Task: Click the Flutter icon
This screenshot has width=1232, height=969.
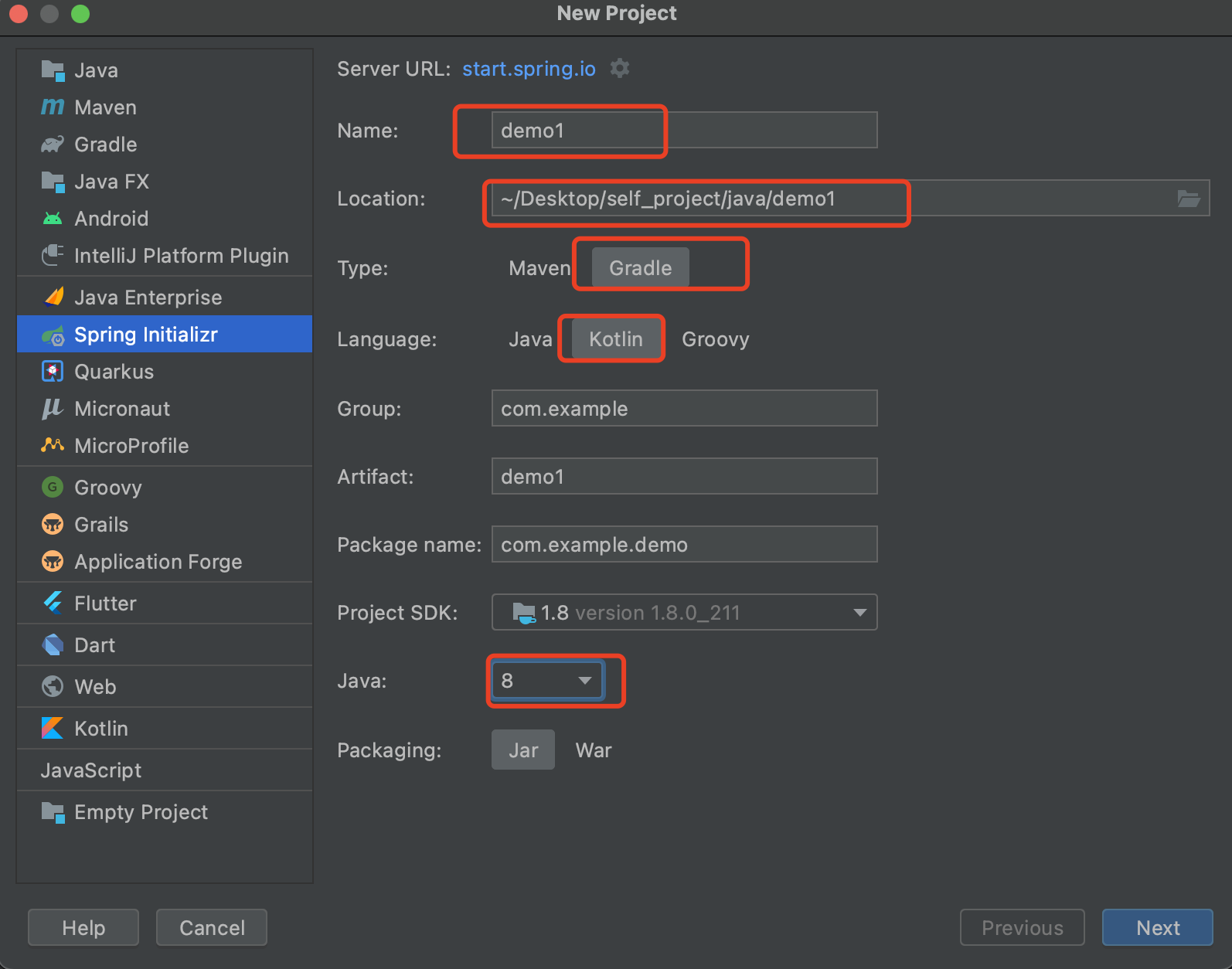Action: 53,603
